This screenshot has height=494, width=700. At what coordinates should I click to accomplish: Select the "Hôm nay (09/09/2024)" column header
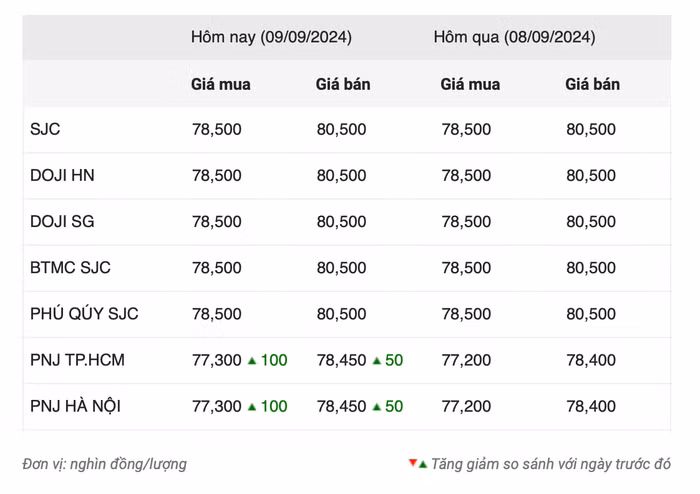tap(271, 38)
